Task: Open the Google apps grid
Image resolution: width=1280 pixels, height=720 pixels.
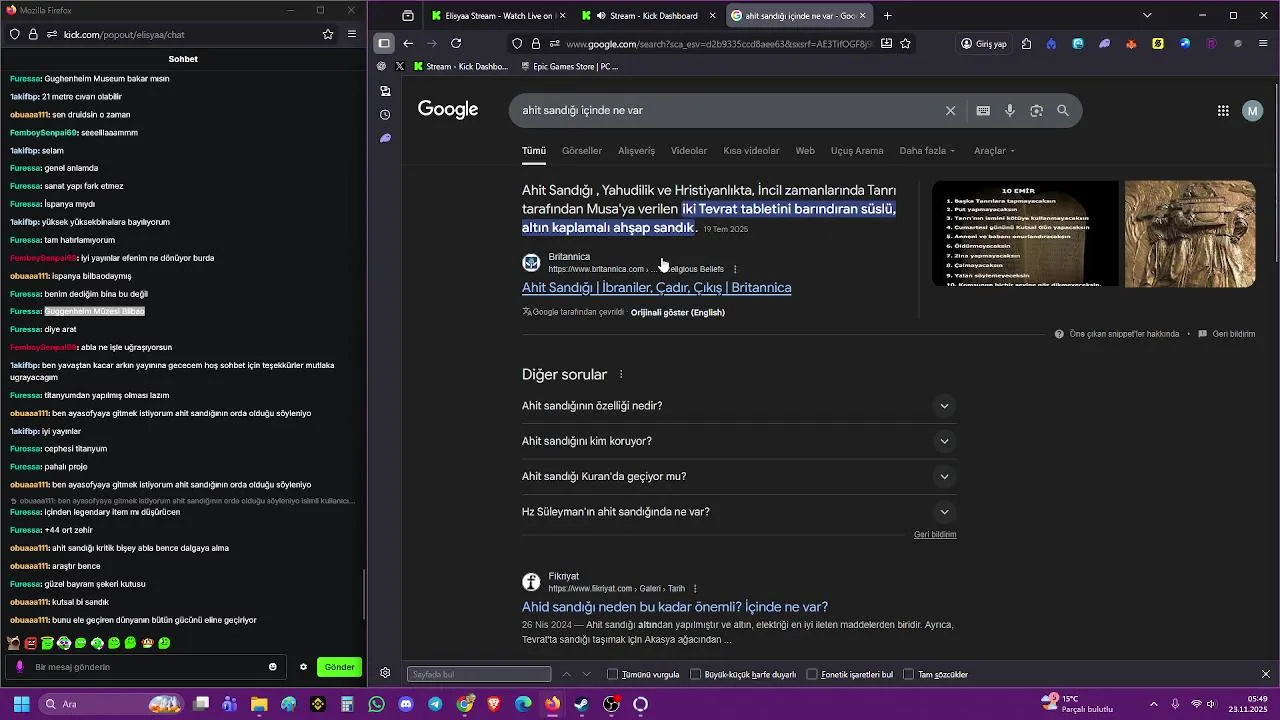Action: tap(1223, 111)
